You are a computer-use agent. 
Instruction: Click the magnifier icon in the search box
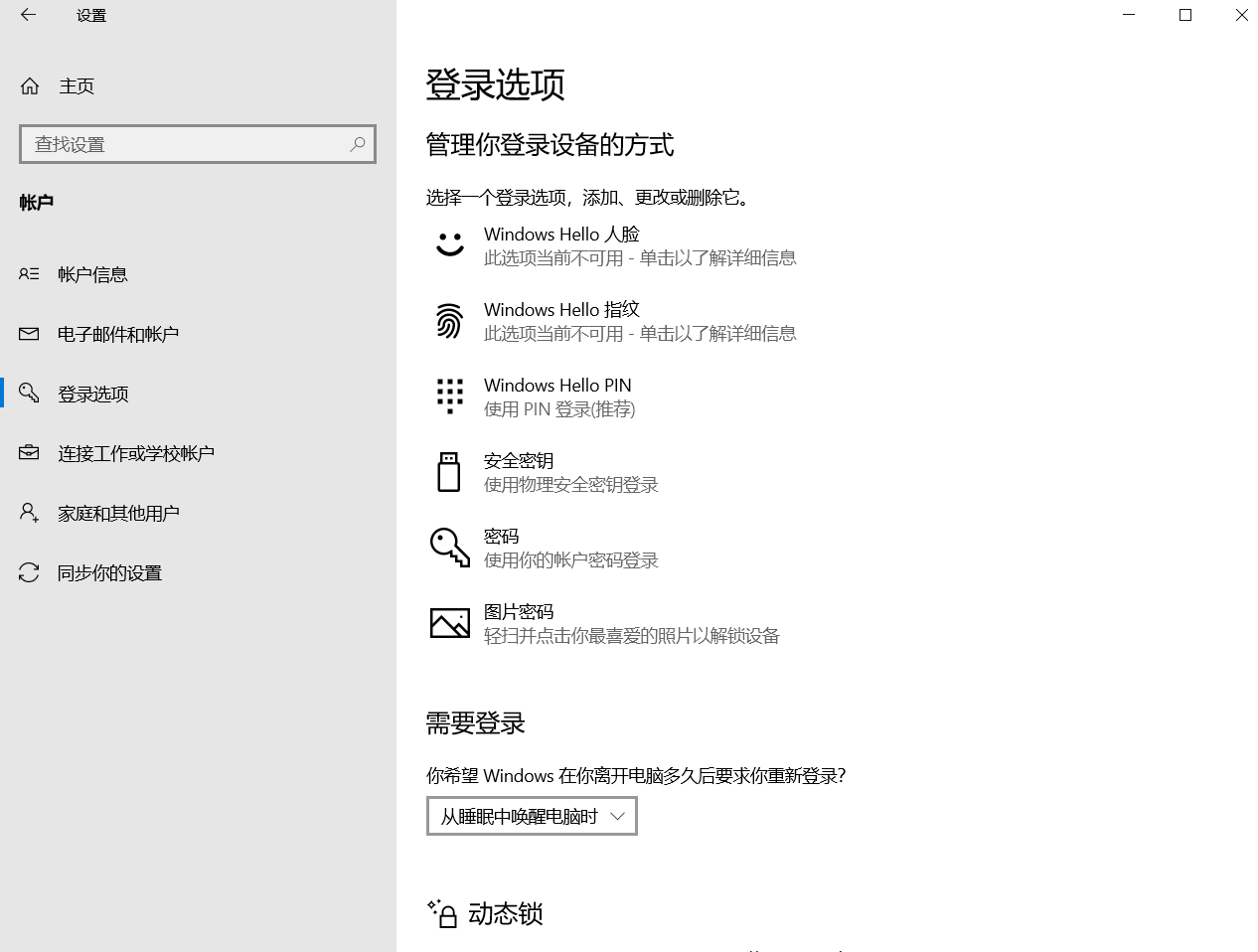[358, 144]
